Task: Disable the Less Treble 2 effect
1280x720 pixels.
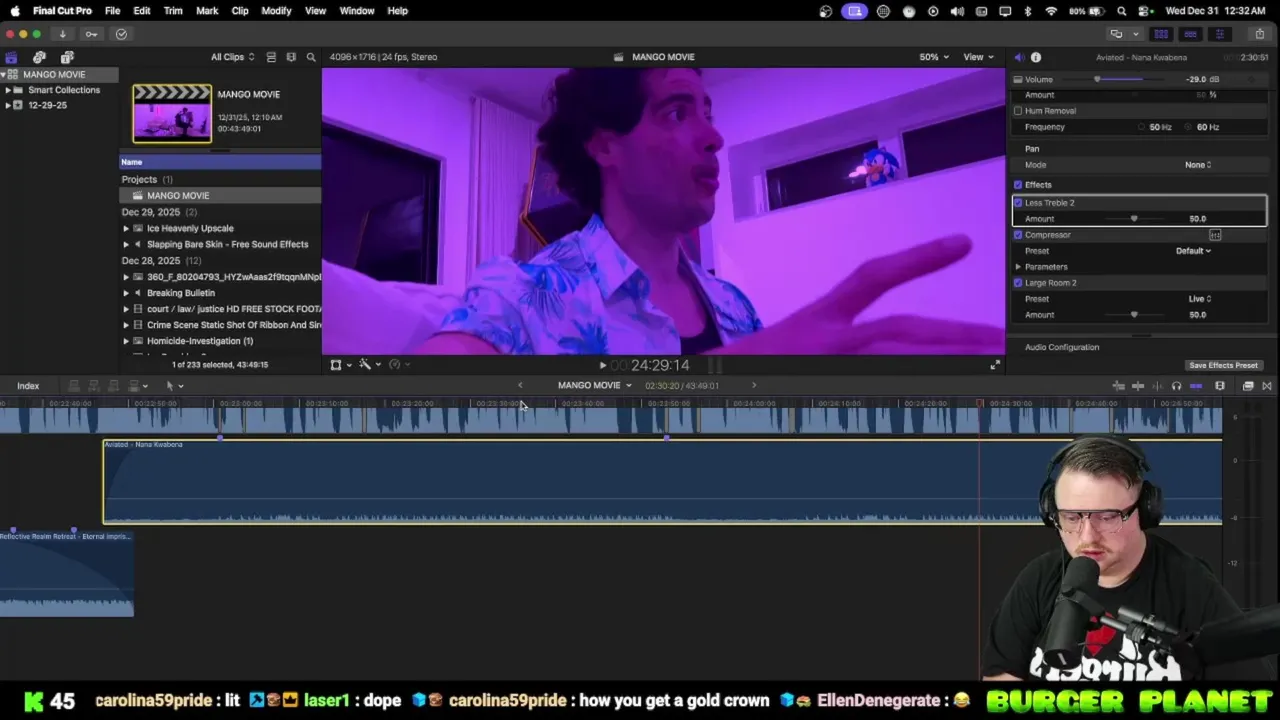Action: 1018,203
